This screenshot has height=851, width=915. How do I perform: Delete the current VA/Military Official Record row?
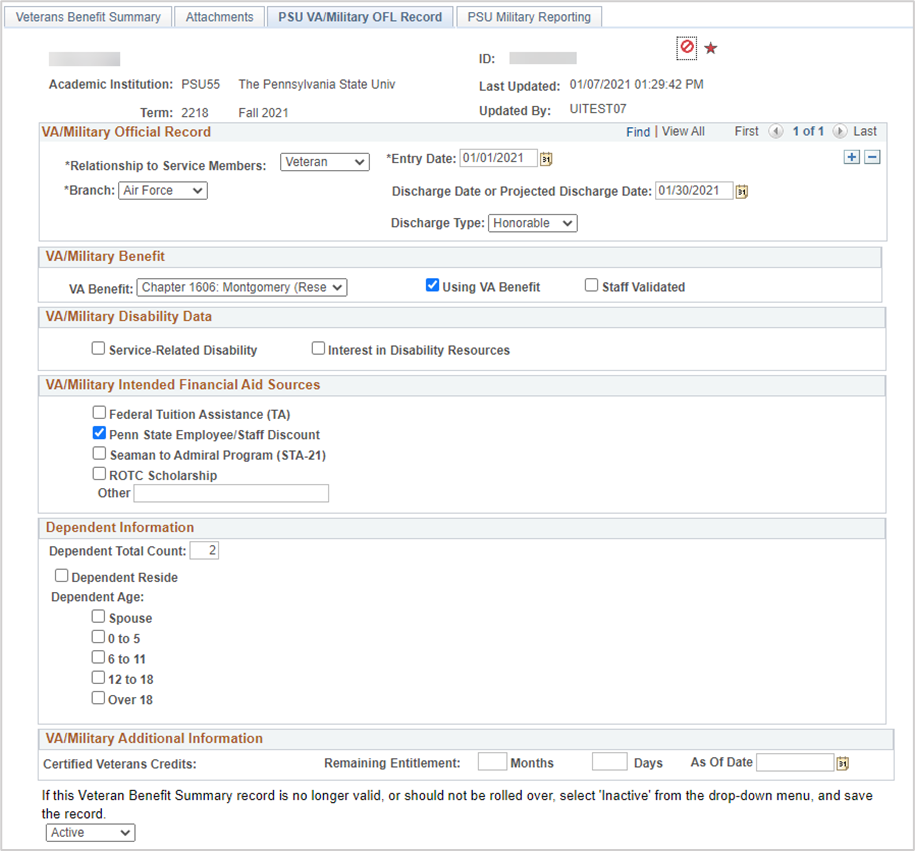click(x=869, y=157)
